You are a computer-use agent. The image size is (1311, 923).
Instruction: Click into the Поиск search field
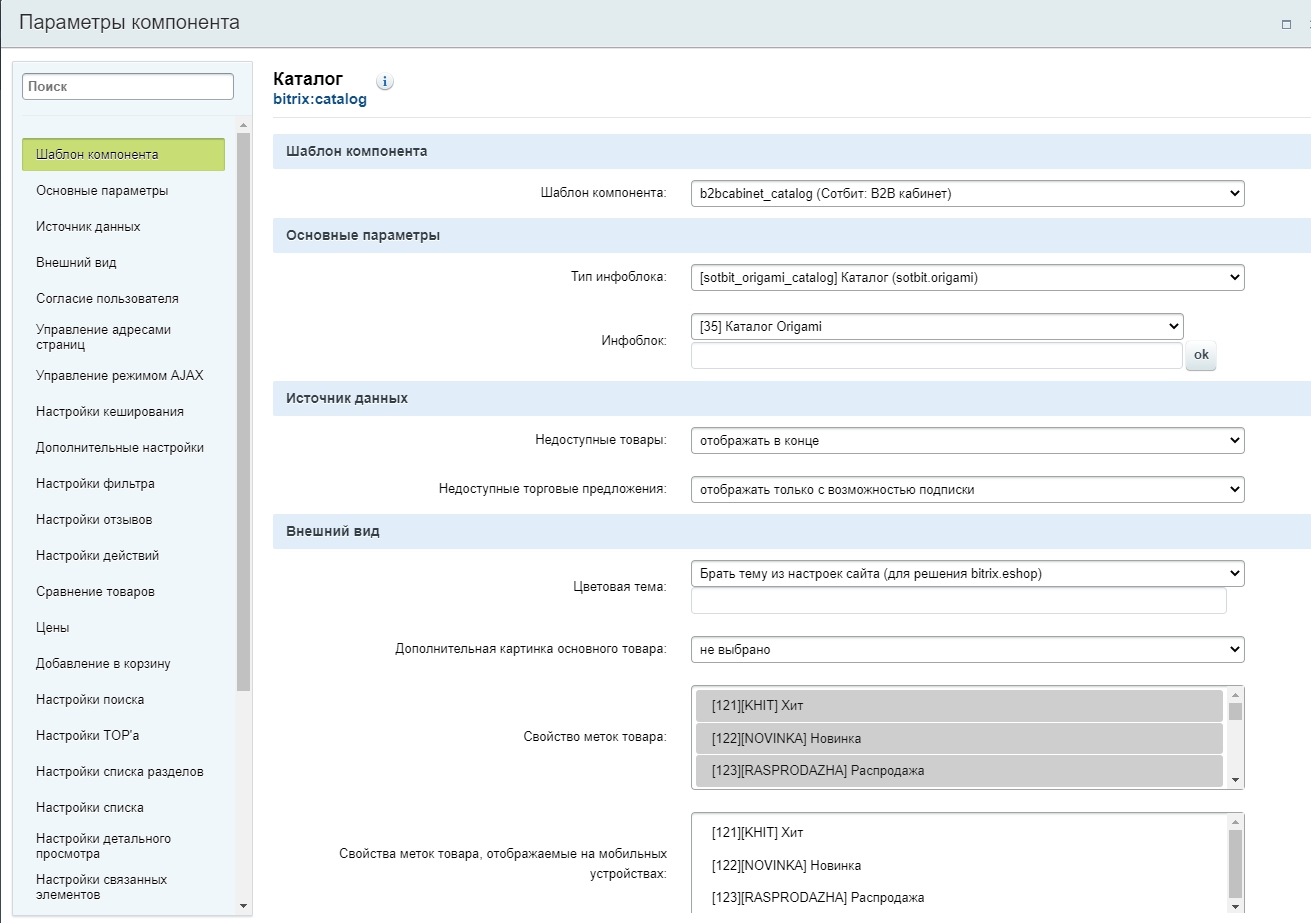pos(128,87)
